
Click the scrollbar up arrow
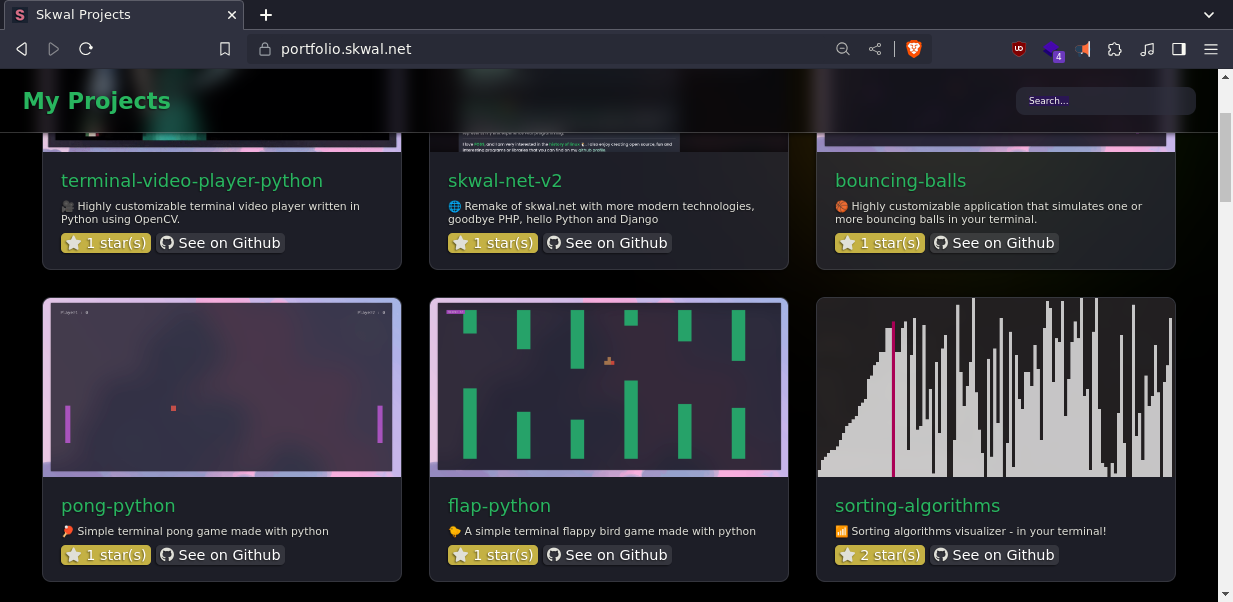(1225, 76)
